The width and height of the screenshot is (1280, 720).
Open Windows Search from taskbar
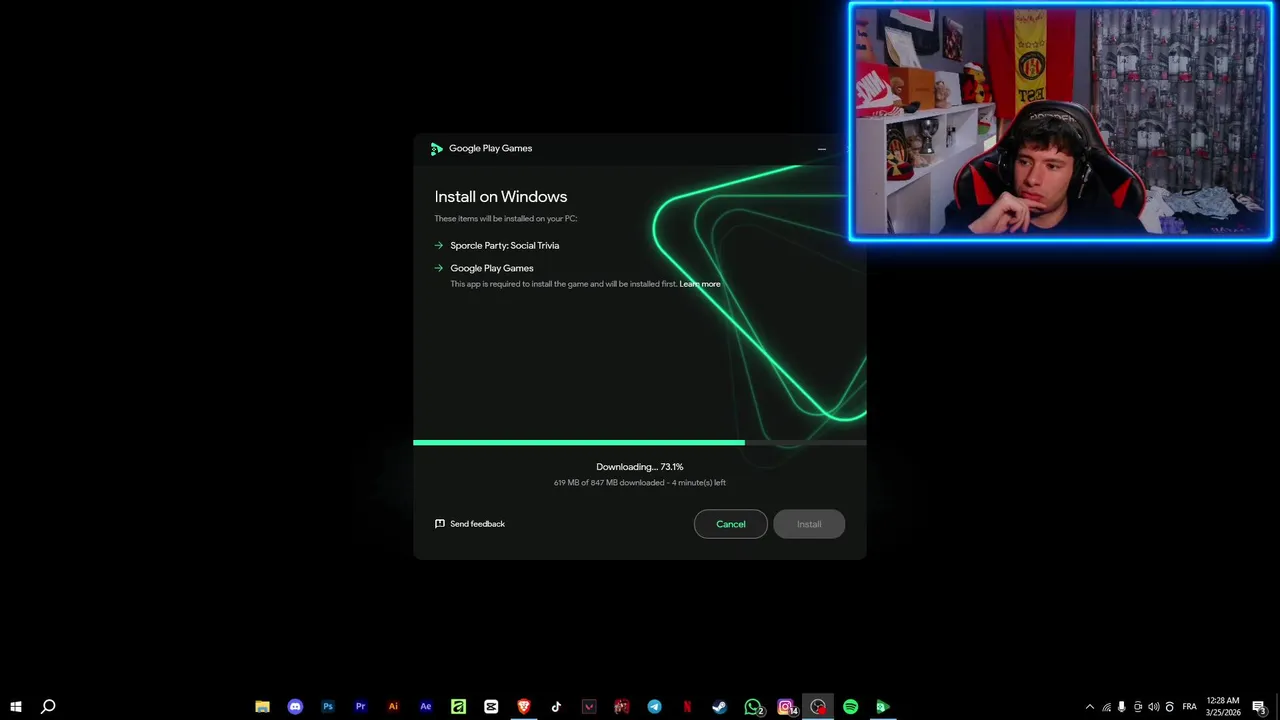click(x=48, y=707)
